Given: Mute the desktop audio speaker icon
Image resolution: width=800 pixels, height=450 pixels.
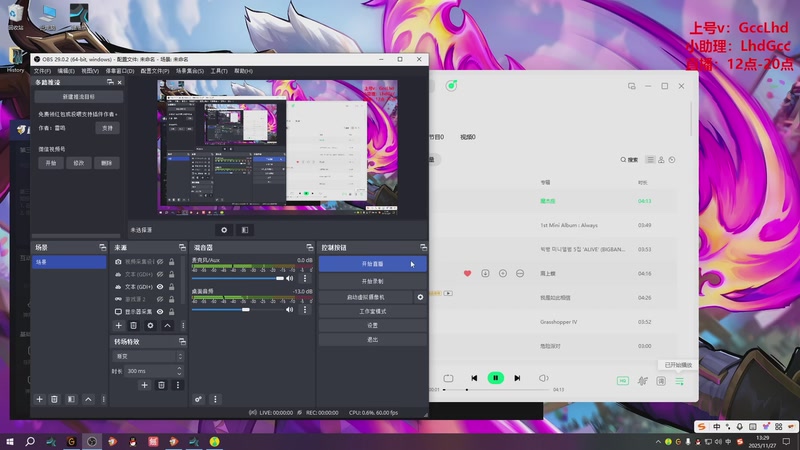Looking at the screenshot, I should pos(290,310).
